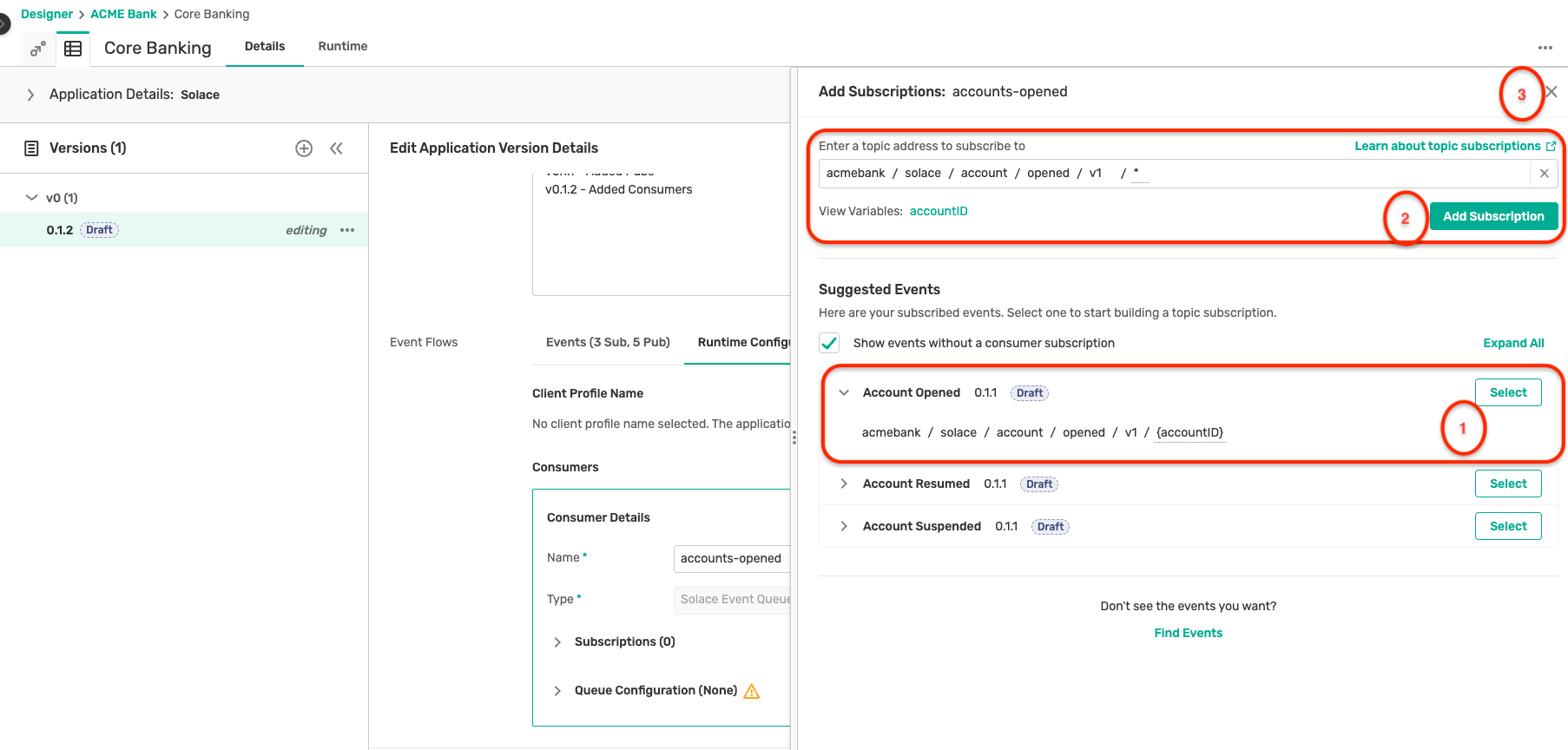Go to ACME Bank in breadcrumb
The height and width of the screenshot is (750, 1568).
point(123,14)
